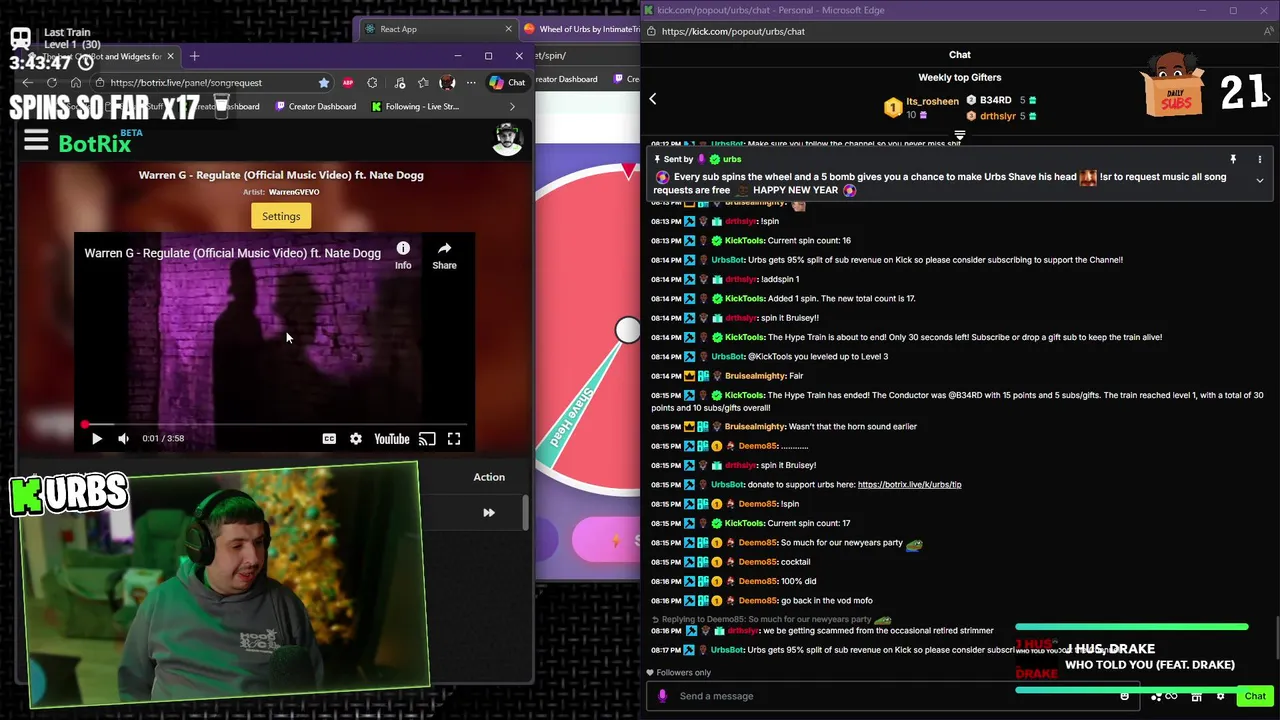Play the Warren G Regulate video
1280x720 pixels.
96,438
